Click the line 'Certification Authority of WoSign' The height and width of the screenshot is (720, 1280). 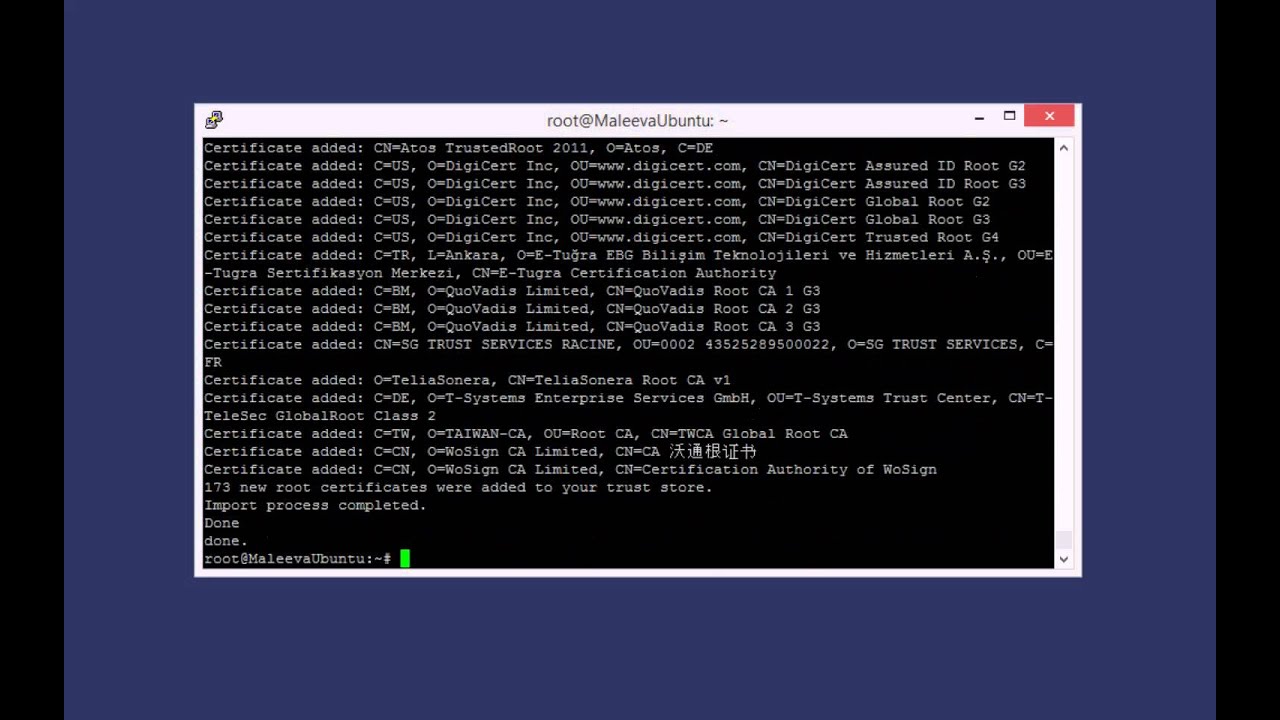pos(570,470)
